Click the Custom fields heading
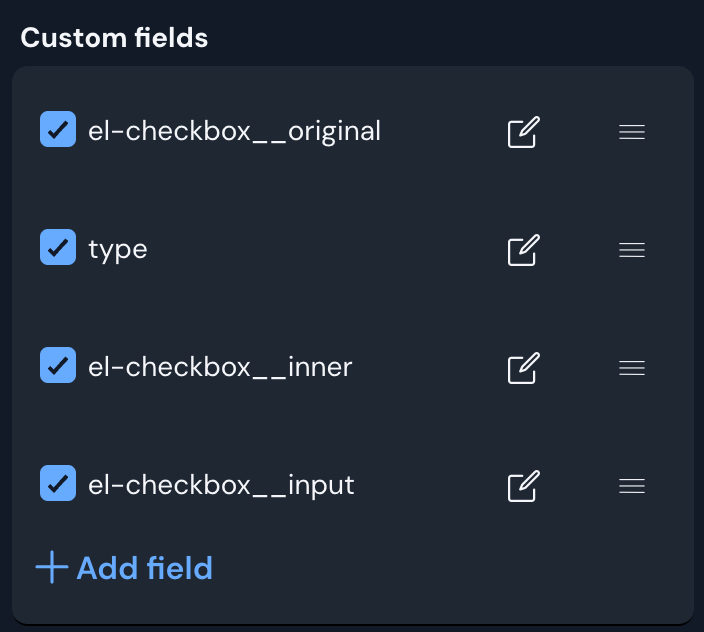 (x=114, y=38)
